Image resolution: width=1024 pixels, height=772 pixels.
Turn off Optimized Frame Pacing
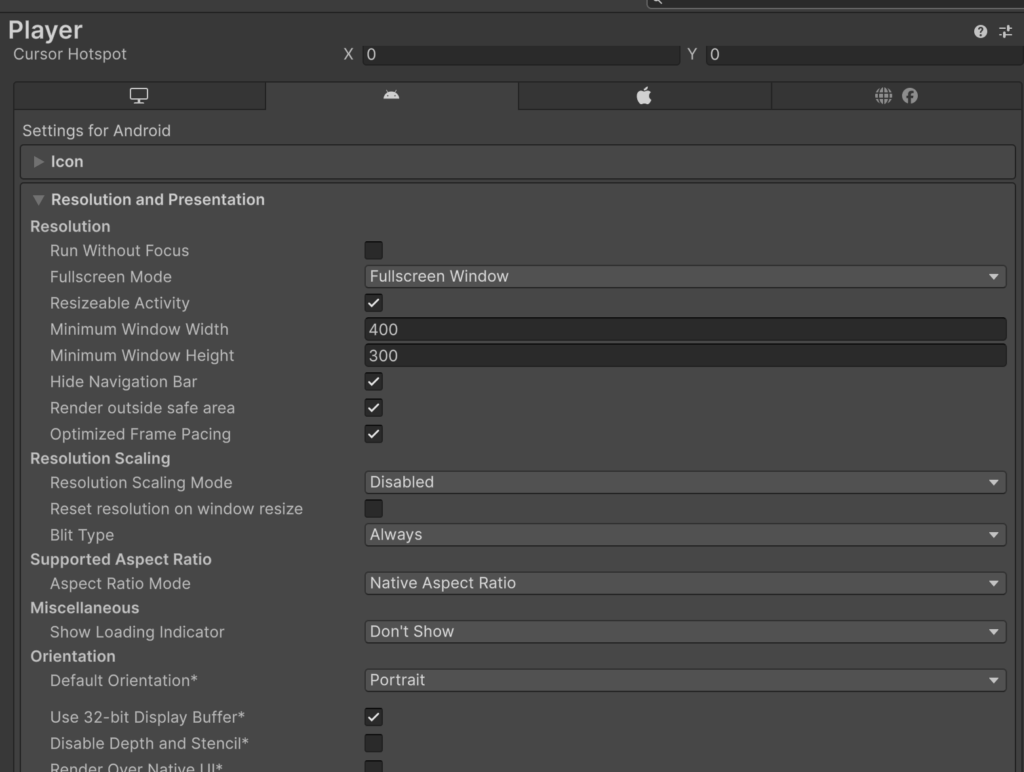tap(374, 434)
